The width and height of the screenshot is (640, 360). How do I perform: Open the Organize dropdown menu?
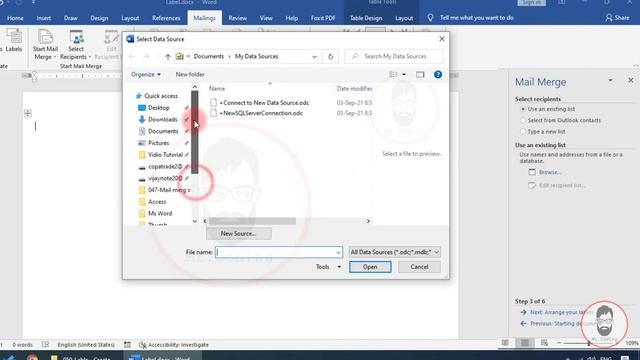pyautogui.click(x=146, y=75)
